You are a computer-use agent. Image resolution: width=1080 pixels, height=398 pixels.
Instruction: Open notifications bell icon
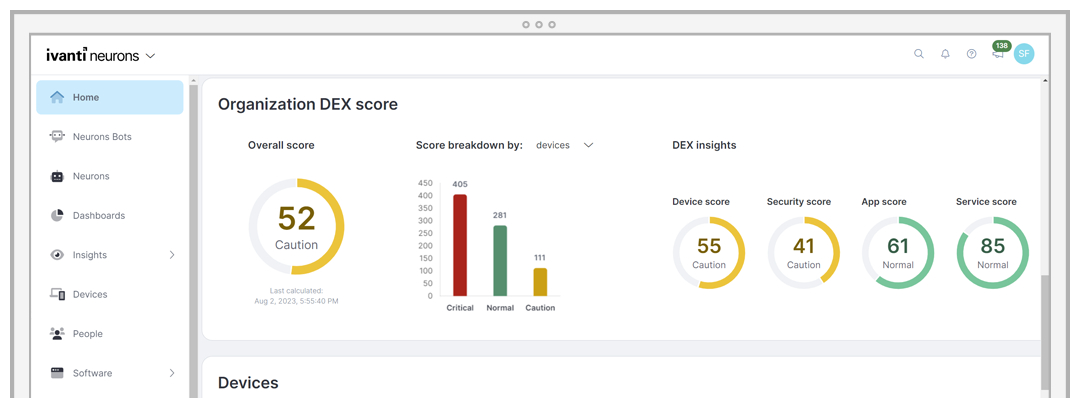click(x=945, y=54)
